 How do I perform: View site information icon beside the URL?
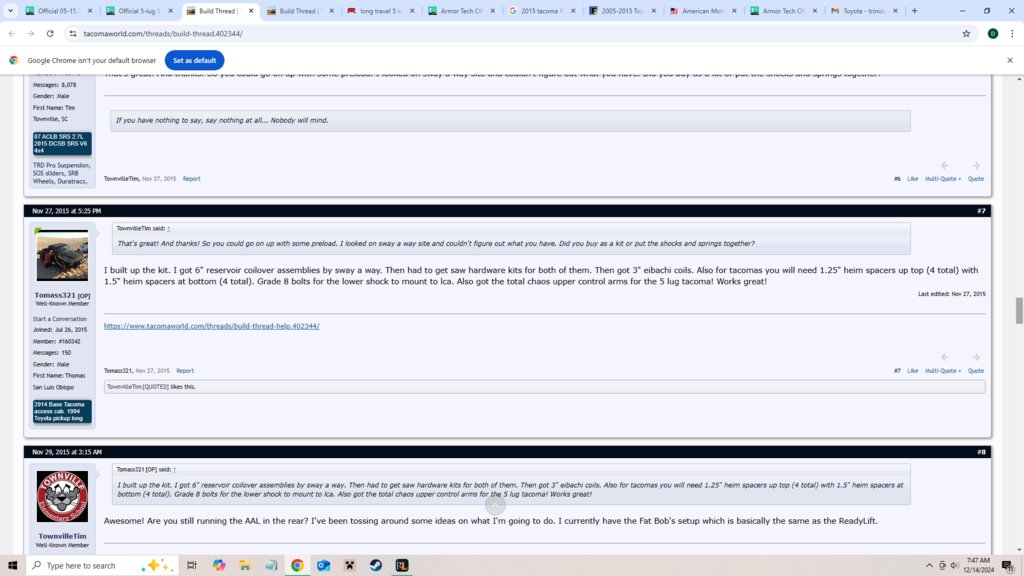72,33
